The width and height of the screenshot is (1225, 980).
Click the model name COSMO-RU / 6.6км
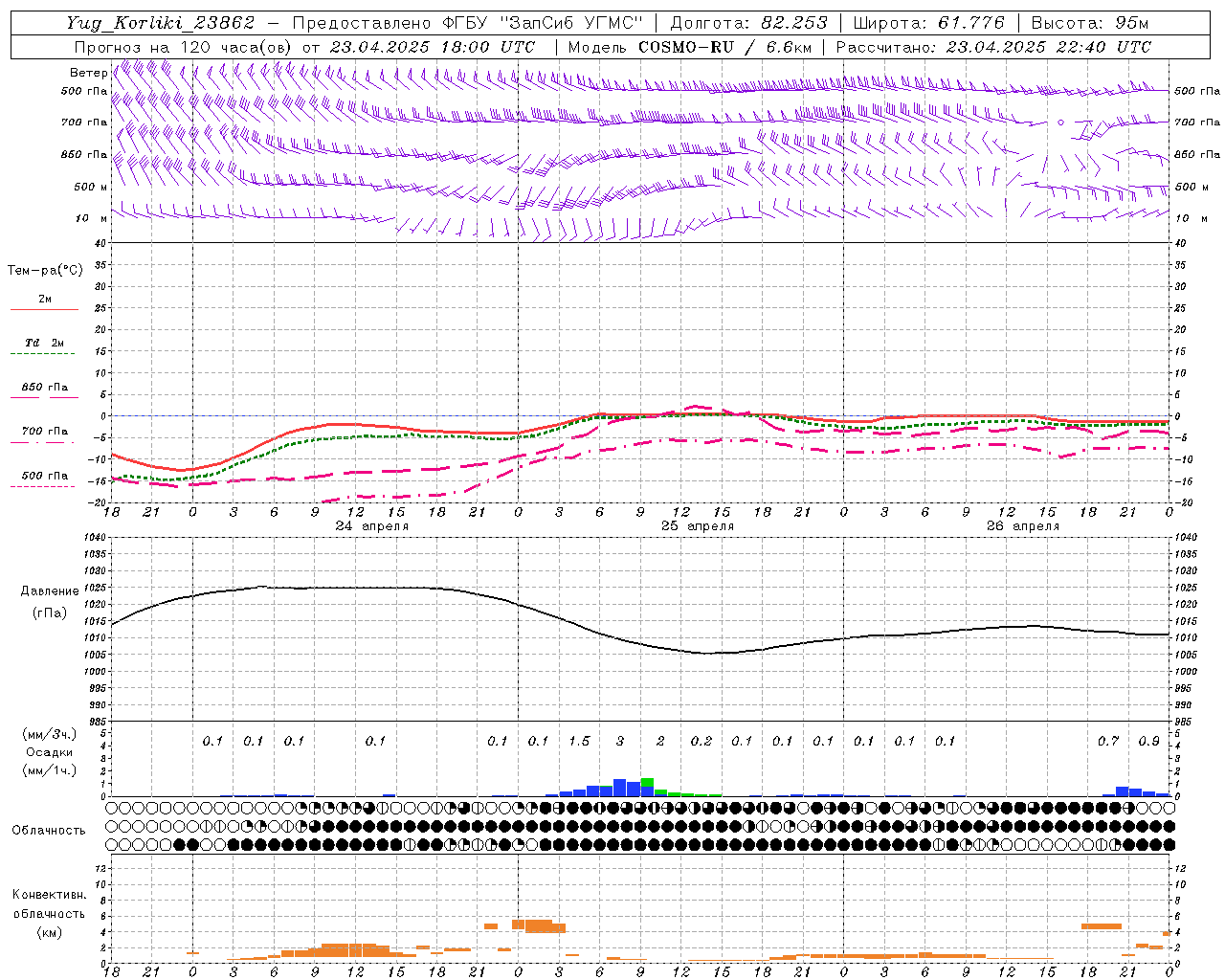click(x=725, y=47)
